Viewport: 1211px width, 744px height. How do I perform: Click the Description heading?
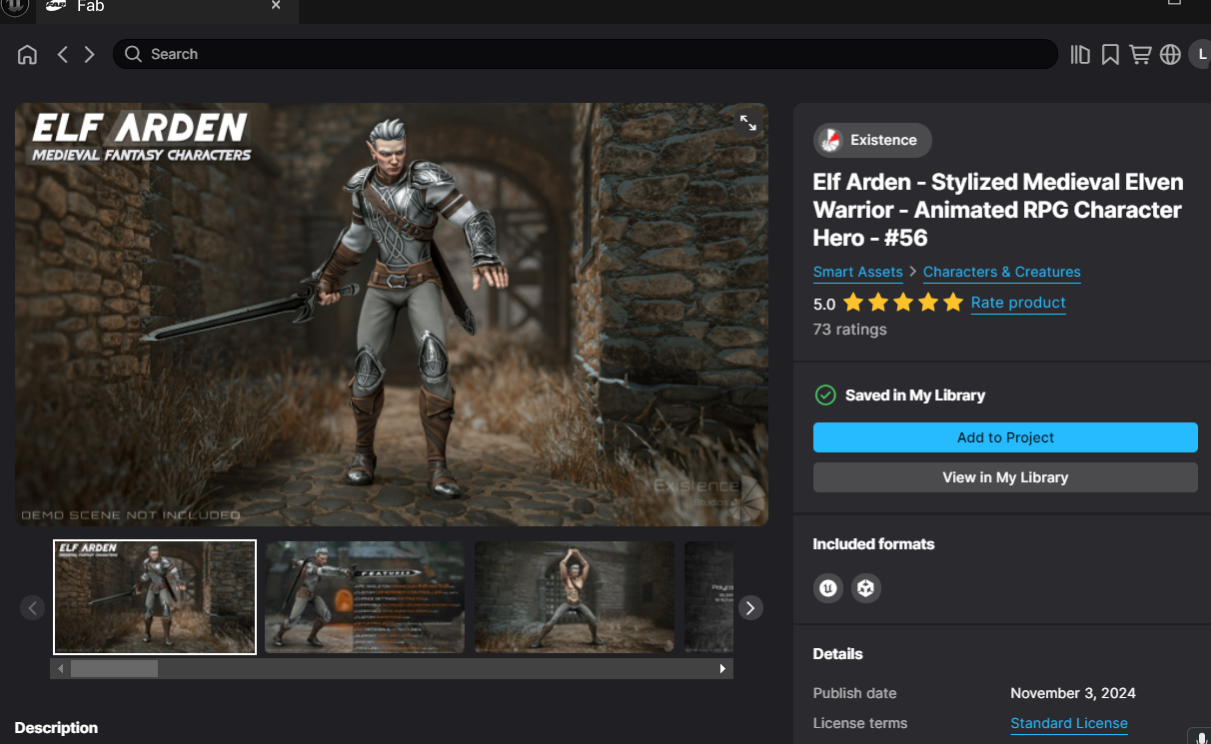56,728
